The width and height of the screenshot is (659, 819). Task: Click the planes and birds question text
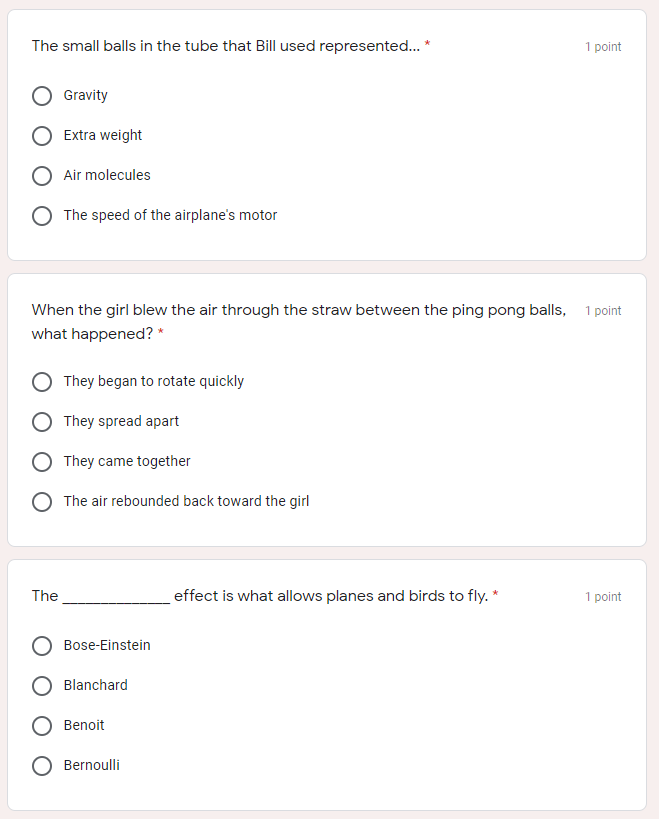pos(330,596)
